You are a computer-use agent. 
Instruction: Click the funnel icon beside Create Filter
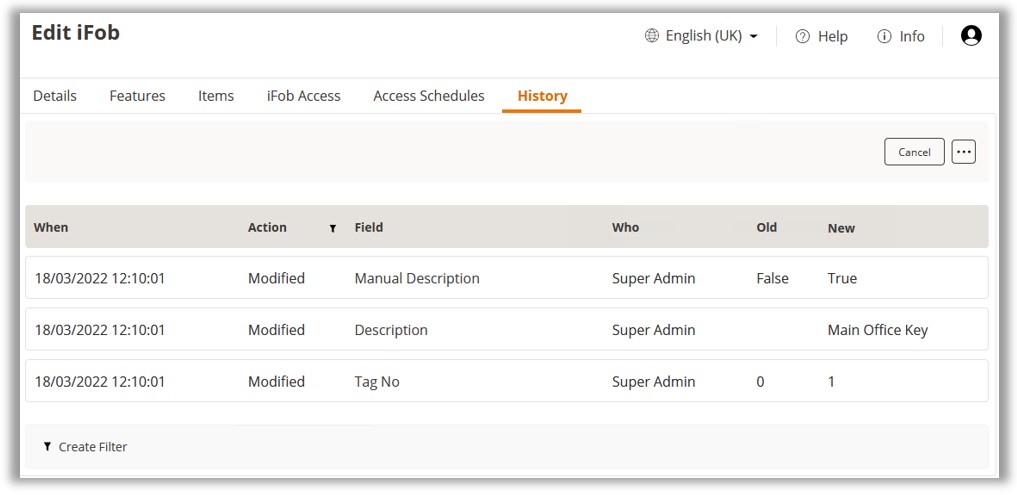click(x=47, y=447)
